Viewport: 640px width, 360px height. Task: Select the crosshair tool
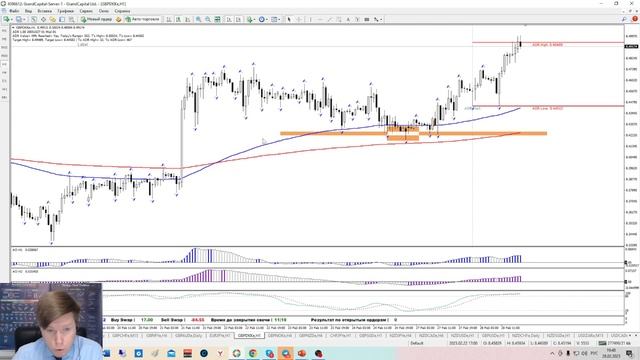click(x=299, y=19)
